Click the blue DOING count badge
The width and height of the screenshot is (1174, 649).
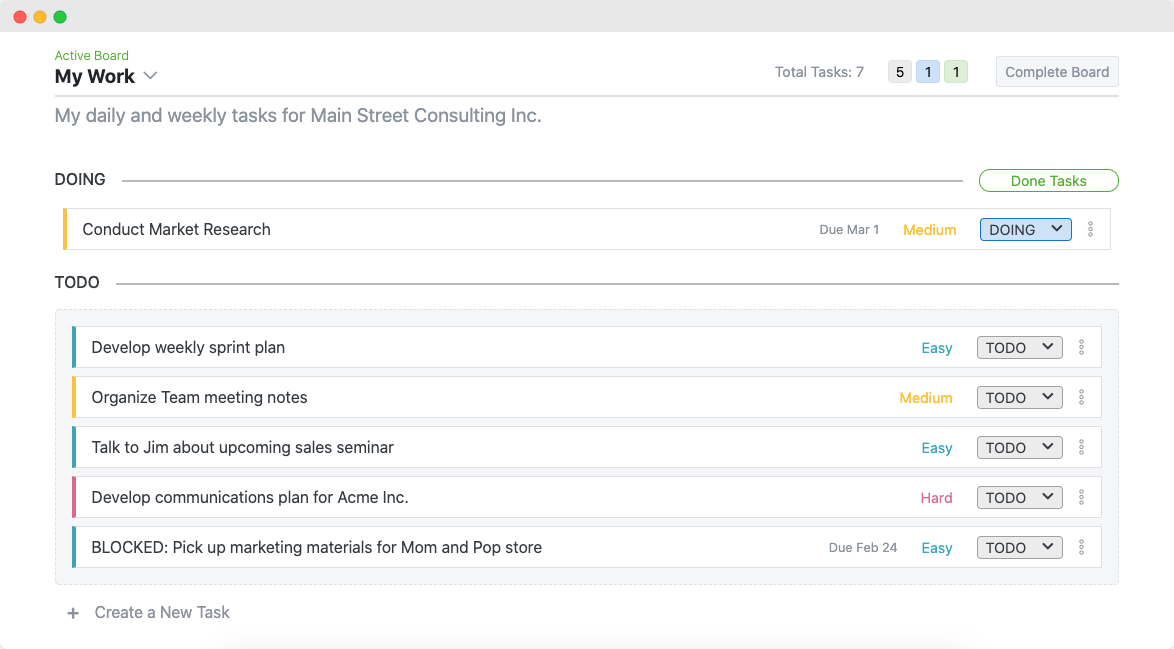pos(928,72)
